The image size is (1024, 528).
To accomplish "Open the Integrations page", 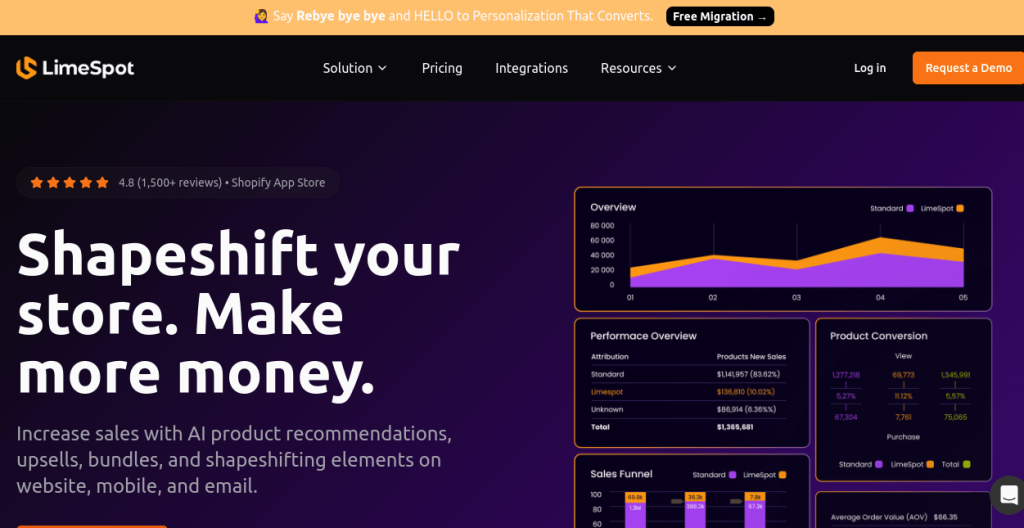I will [x=532, y=68].
